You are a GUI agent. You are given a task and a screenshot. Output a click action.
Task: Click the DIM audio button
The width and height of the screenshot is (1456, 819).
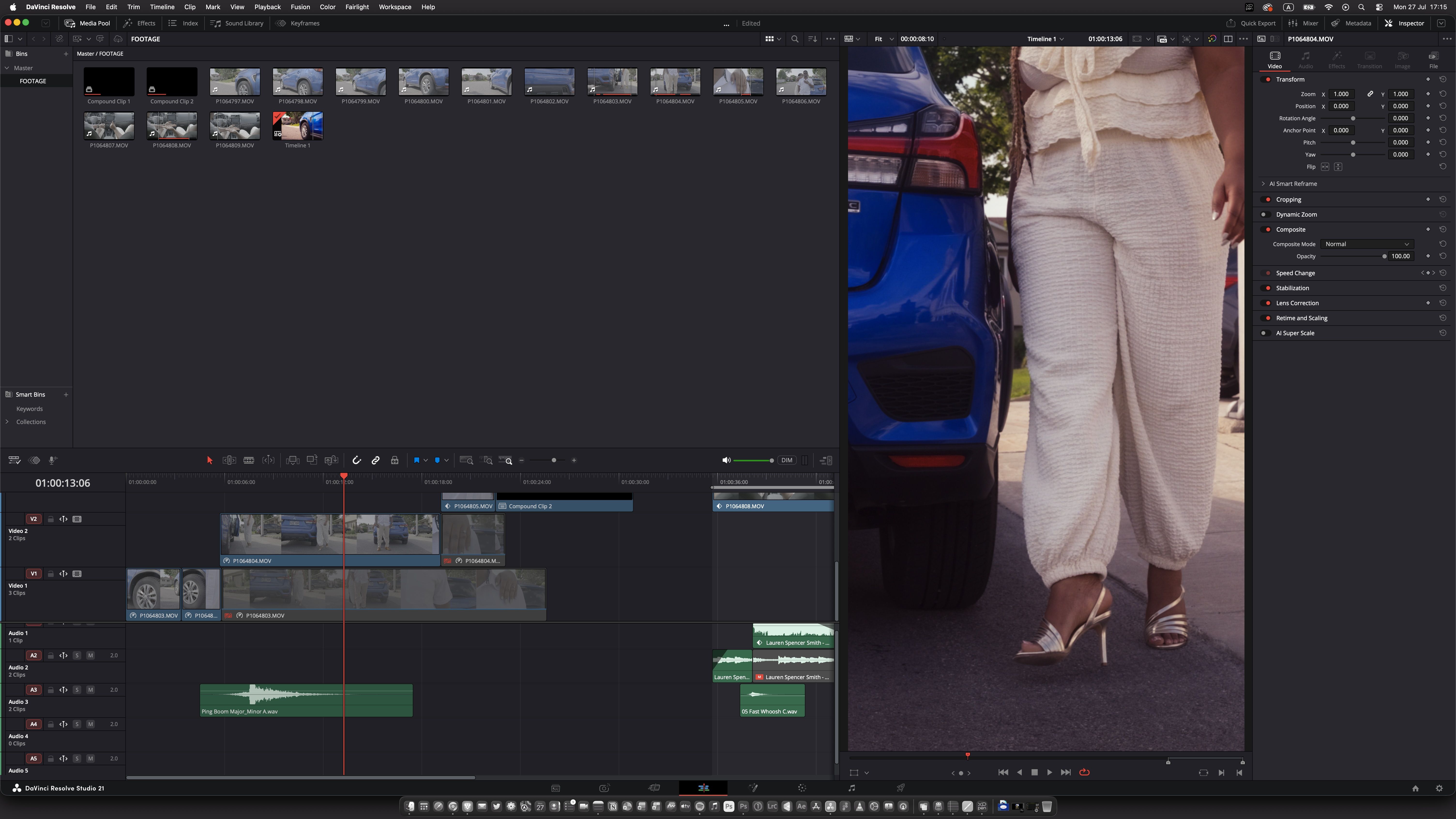[787, 461]
